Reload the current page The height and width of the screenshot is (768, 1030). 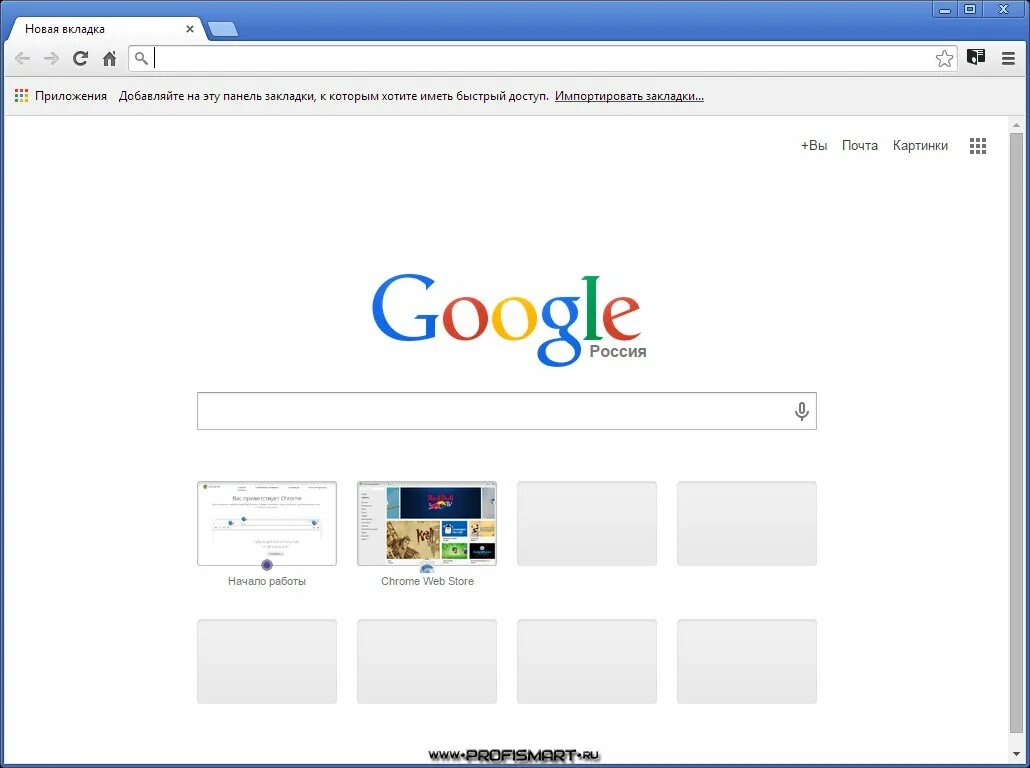pyautogui.click(x=80, y=58)
